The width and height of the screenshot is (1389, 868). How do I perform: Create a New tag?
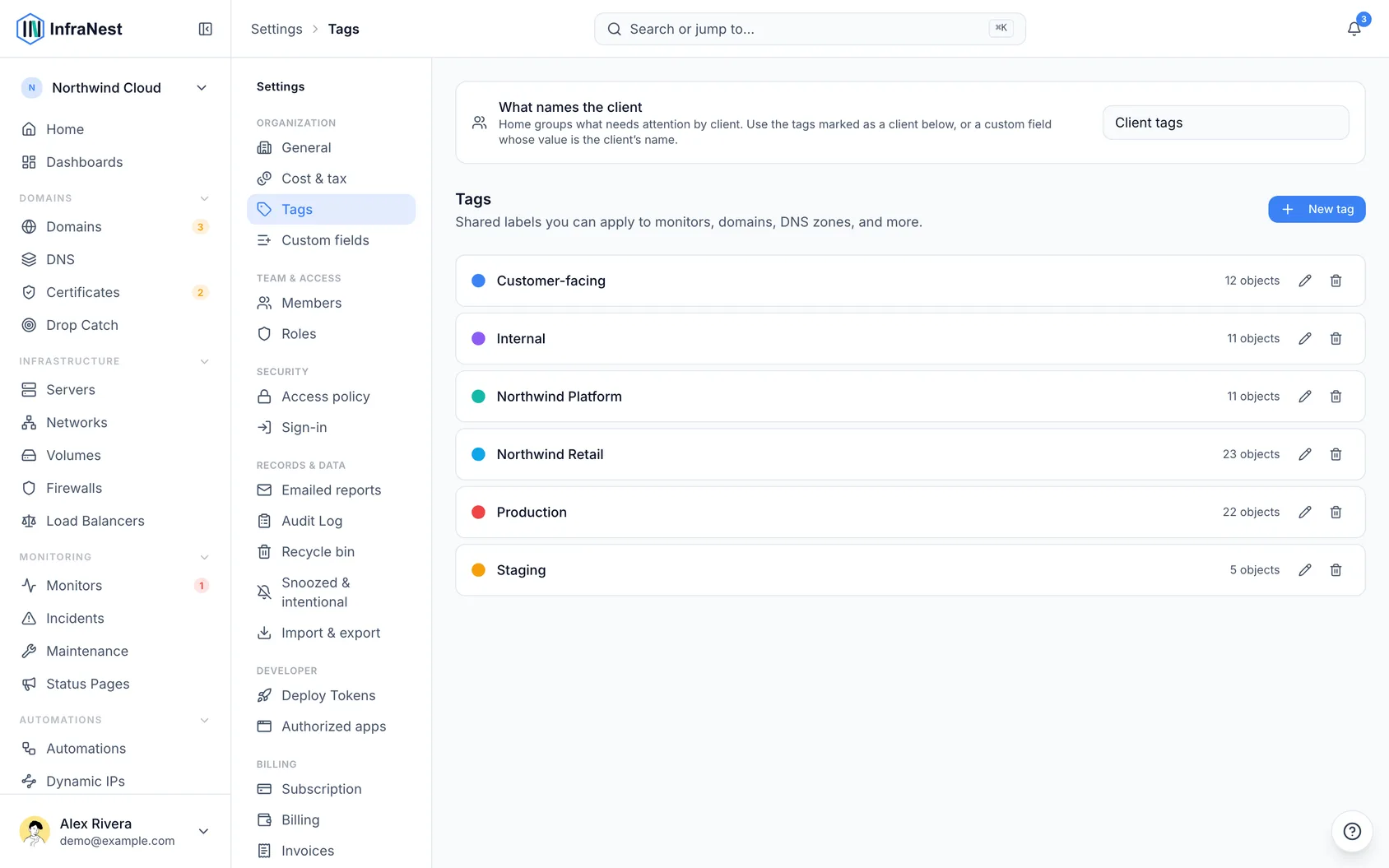point(1317,209)
